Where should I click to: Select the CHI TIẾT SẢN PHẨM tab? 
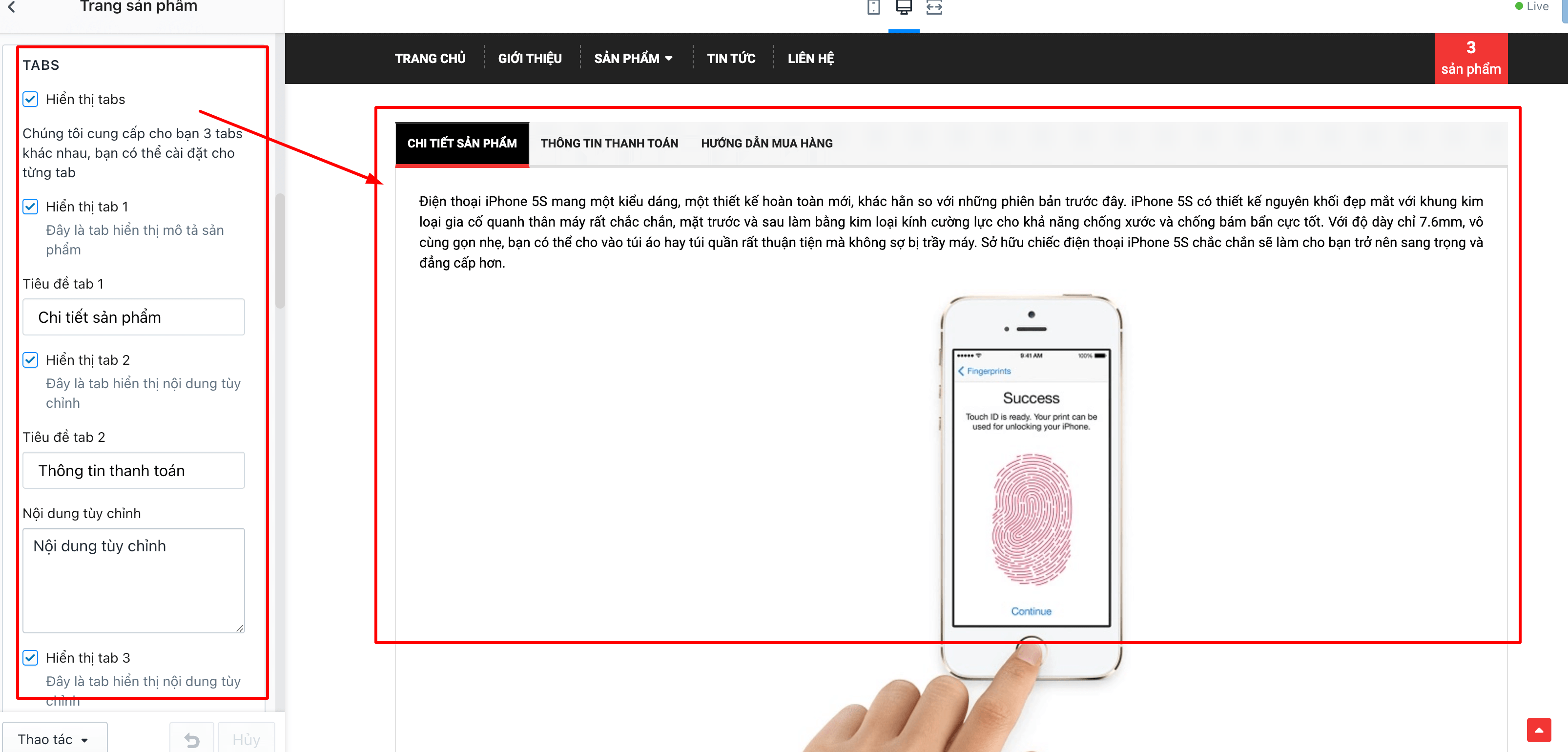[x=462, y=144]
